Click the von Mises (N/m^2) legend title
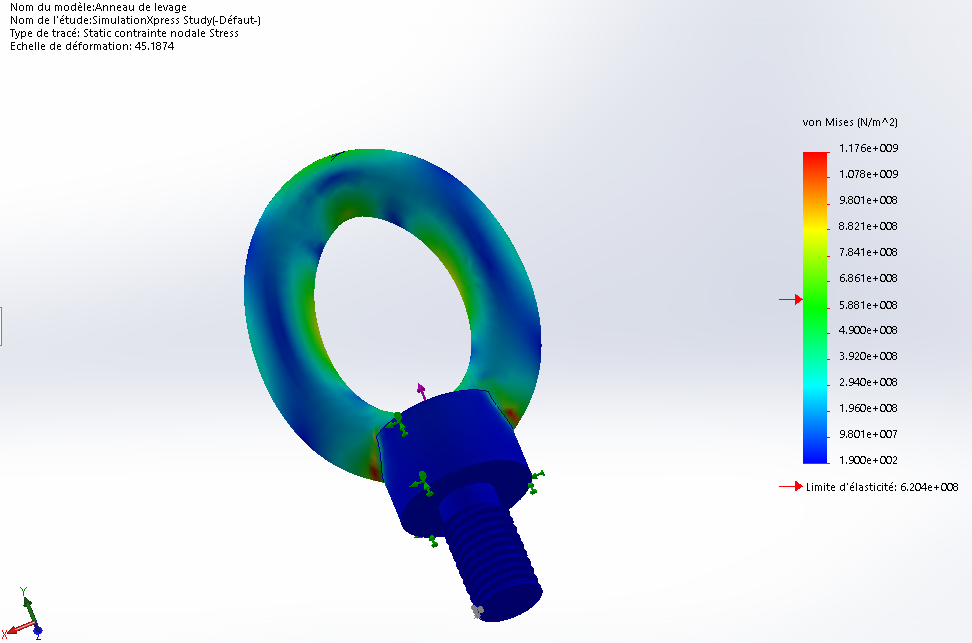Image resolution: width=972 pixels, height=643 pixels. tap(850, 122)
